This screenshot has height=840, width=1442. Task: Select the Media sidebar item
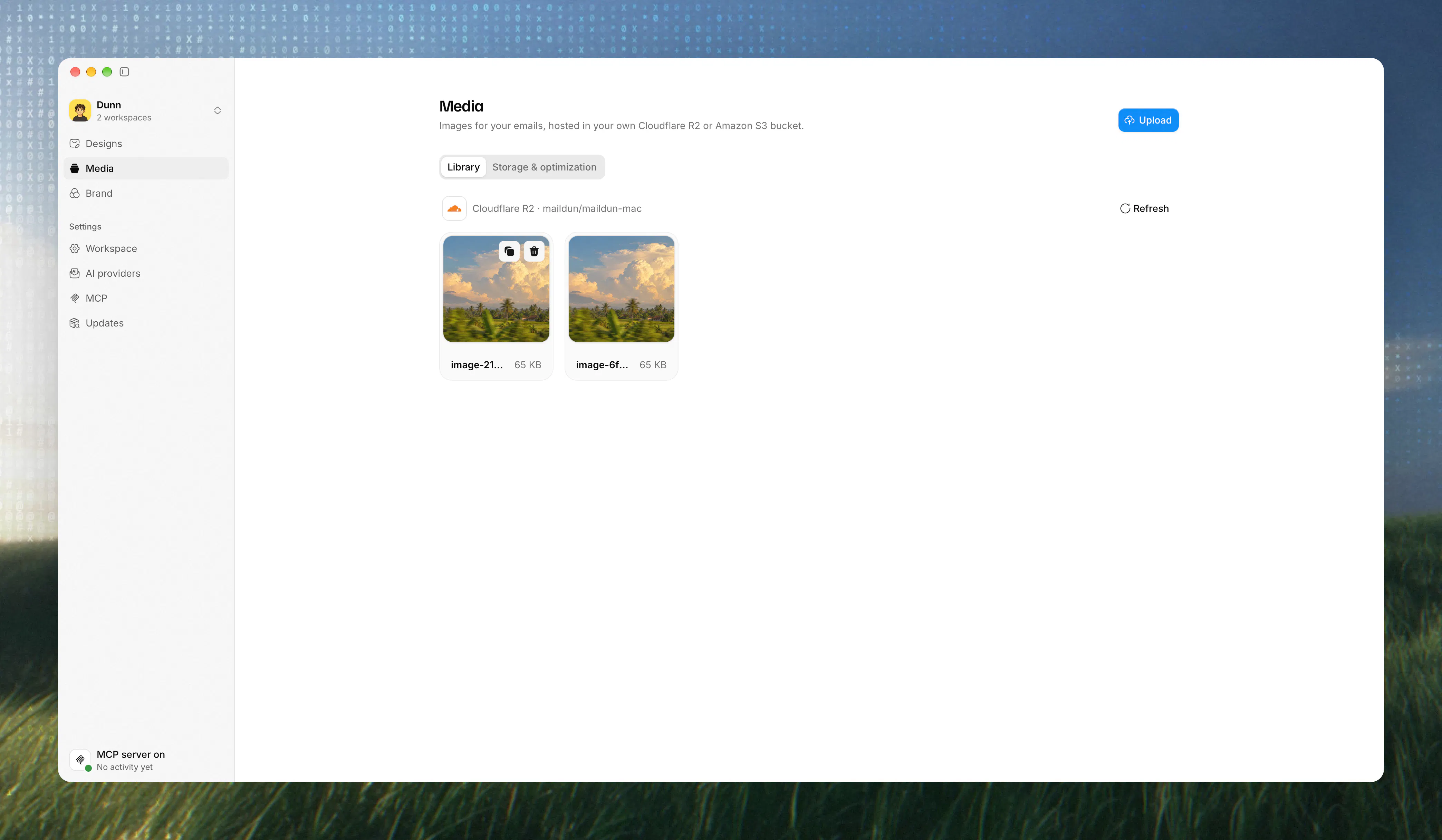pyautogui.click(x=146, y=168)
